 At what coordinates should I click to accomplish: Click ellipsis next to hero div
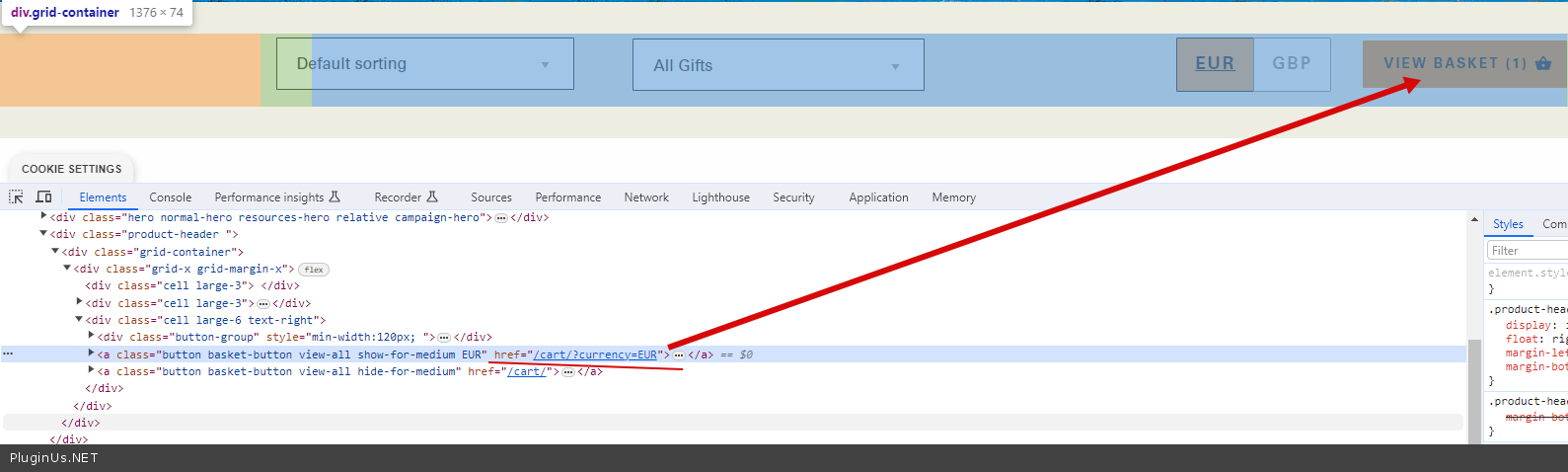click(x=501, y=218)
